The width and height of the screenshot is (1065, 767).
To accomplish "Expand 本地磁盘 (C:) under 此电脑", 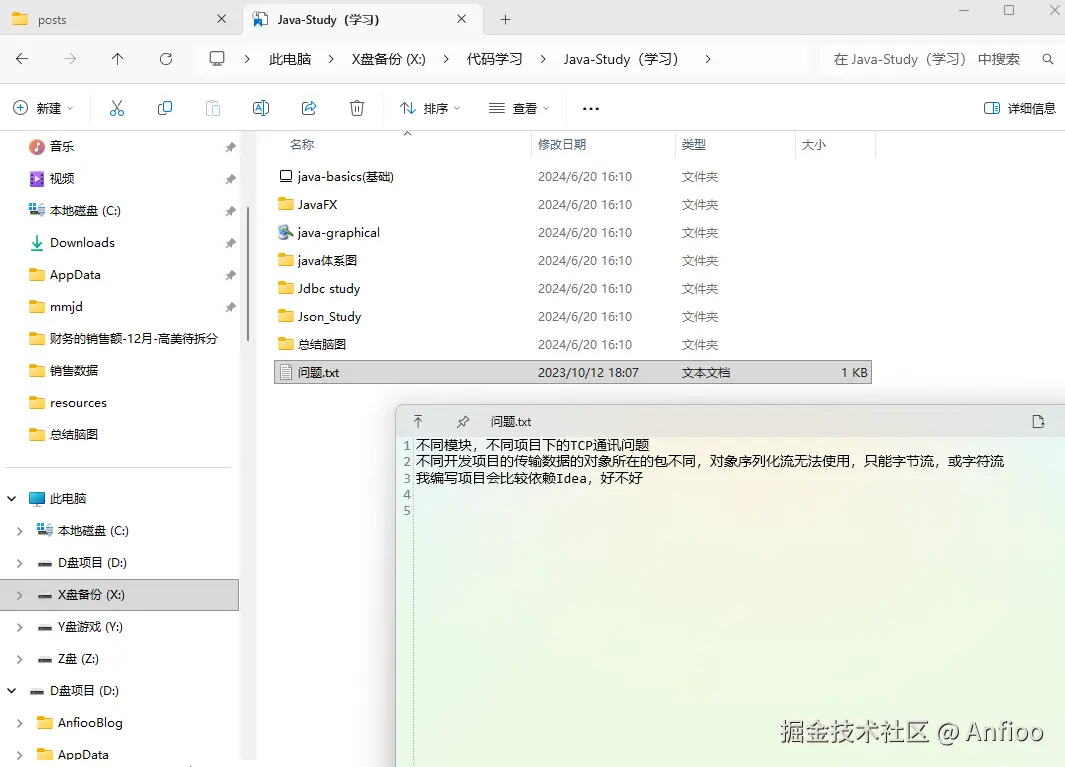I will tap(20, 531).
